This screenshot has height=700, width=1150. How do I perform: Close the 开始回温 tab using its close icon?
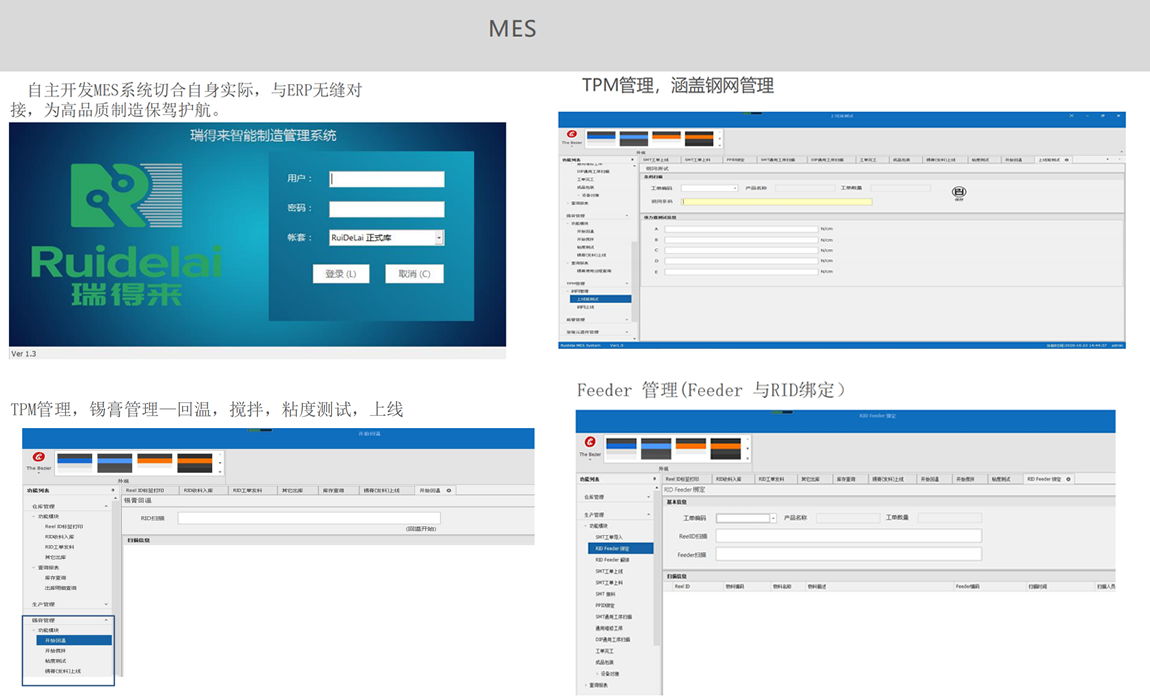click(449, 491)
